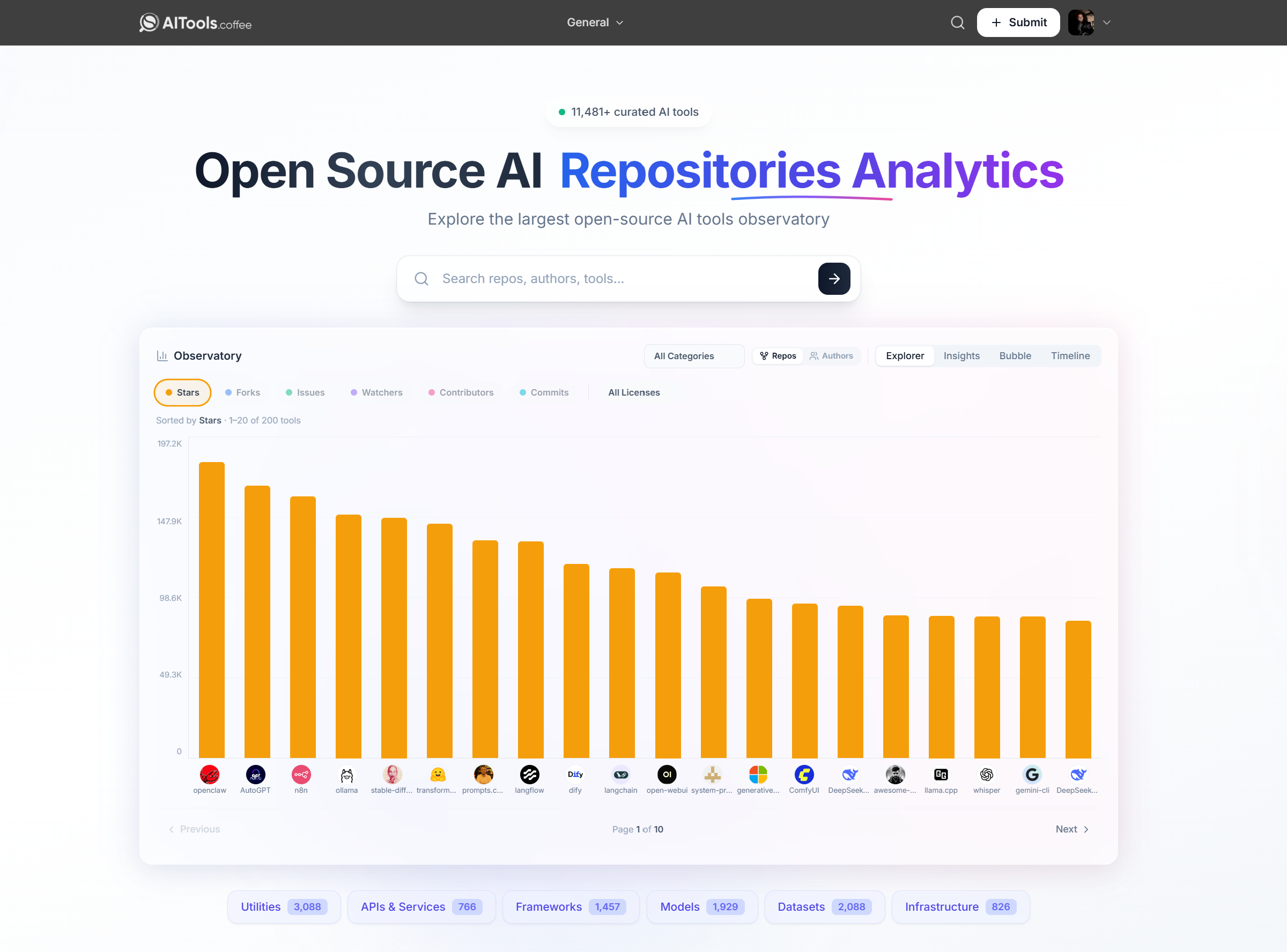Click the Submit button
1287x952 pixels.
1018,23
